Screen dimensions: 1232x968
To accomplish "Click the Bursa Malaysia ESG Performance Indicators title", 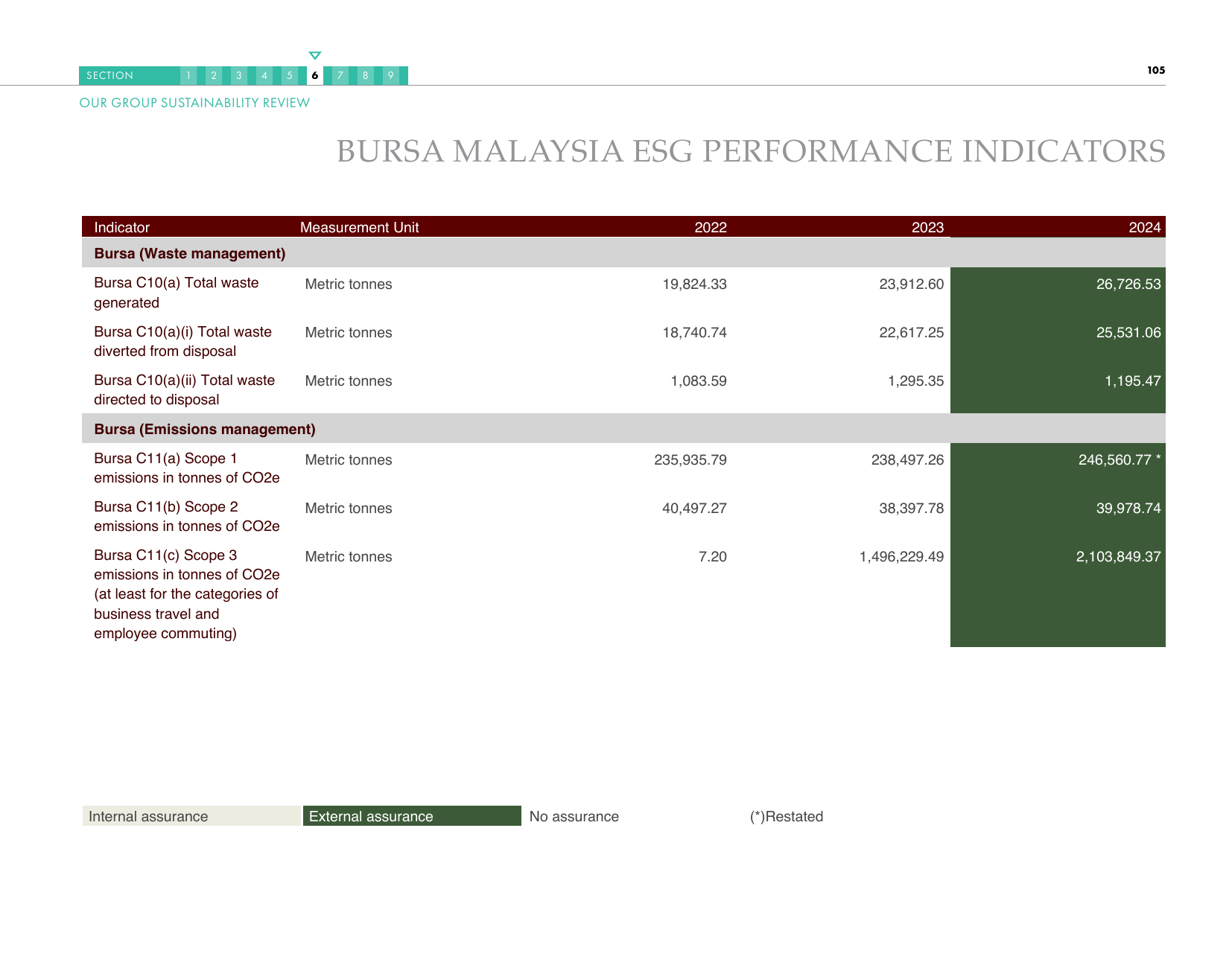I will tap(751, 151).
